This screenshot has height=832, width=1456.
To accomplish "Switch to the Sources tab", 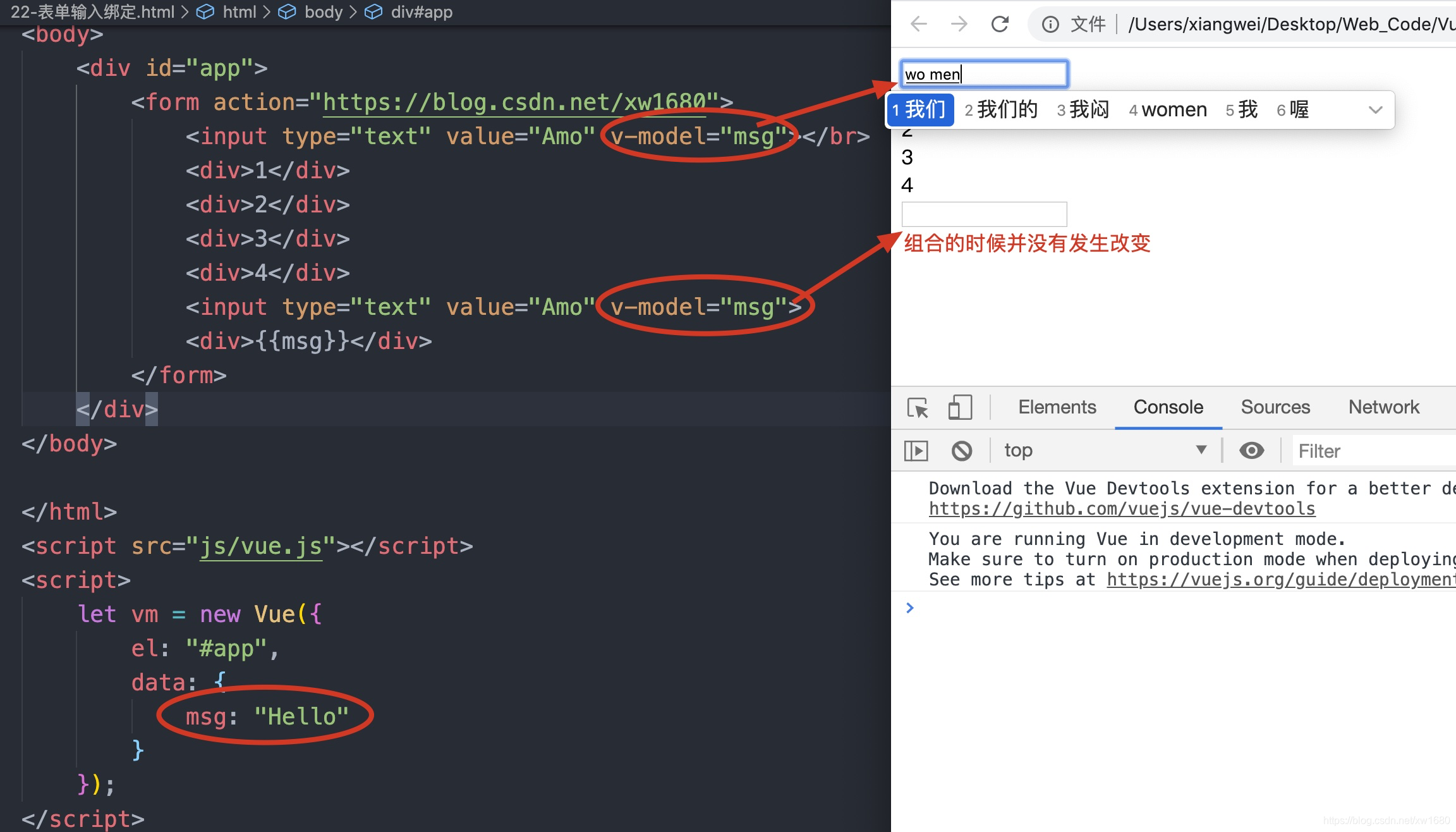I will (x=1275, y=407).
